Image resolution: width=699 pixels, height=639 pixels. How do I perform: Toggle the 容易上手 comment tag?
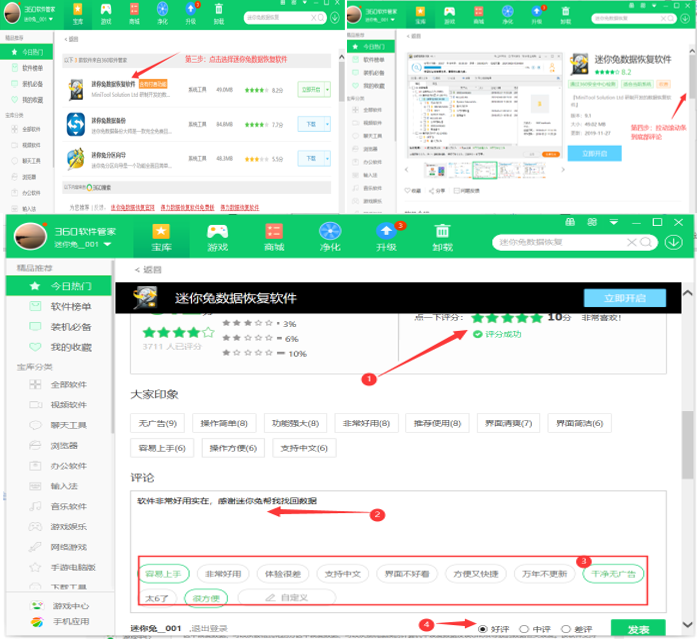point(163,574)
